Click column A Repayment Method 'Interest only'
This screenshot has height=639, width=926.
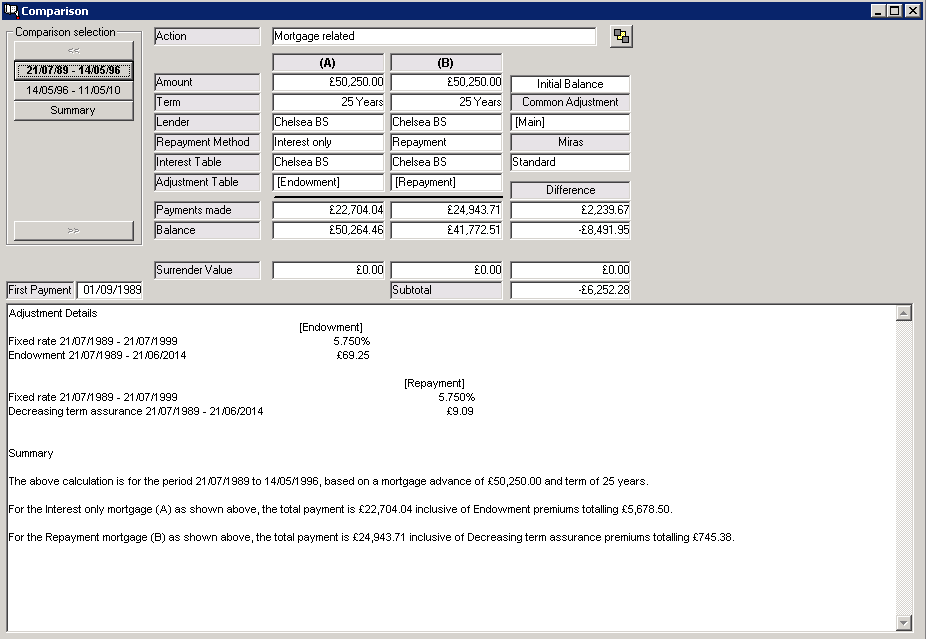tap(328, 142)
